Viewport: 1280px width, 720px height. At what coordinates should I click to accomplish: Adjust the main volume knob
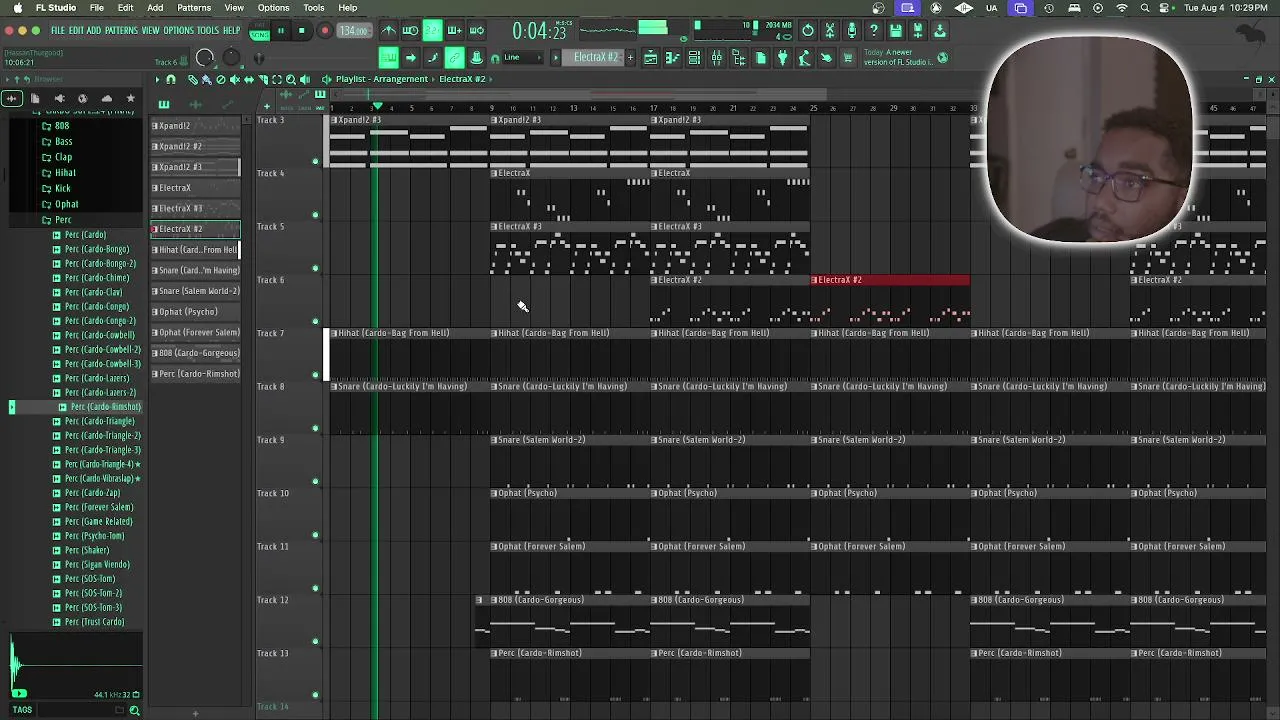[205, 58]
